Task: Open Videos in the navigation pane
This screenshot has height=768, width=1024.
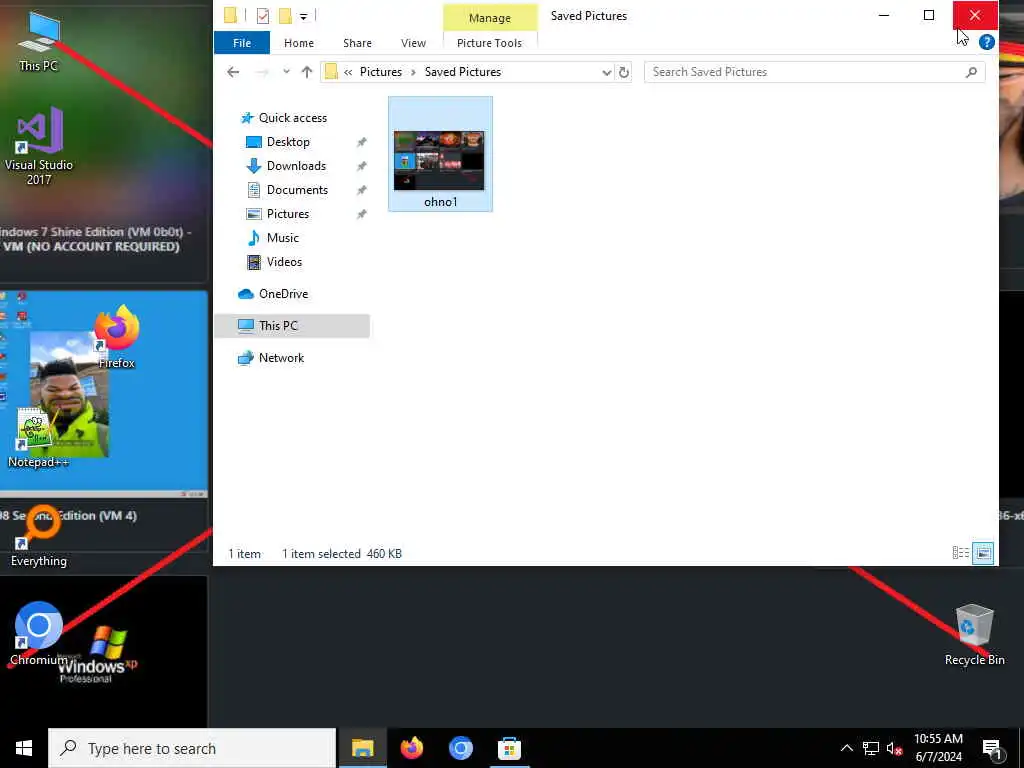Action: [x=284, y=262]
